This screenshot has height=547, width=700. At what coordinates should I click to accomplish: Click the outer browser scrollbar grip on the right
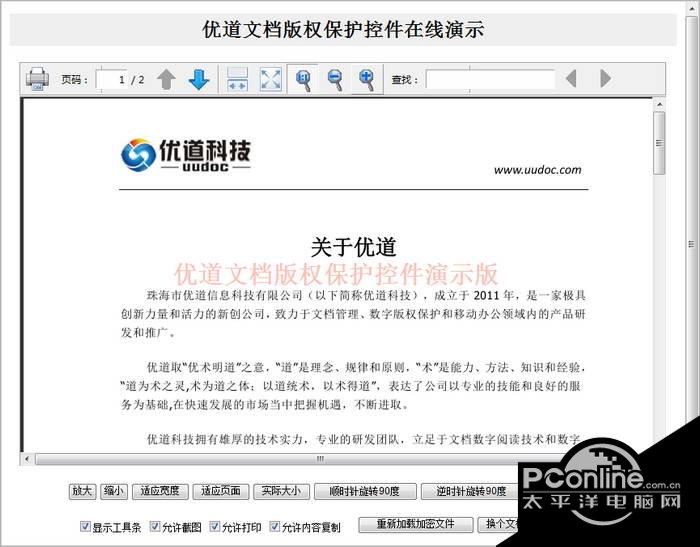coord(692,244)
